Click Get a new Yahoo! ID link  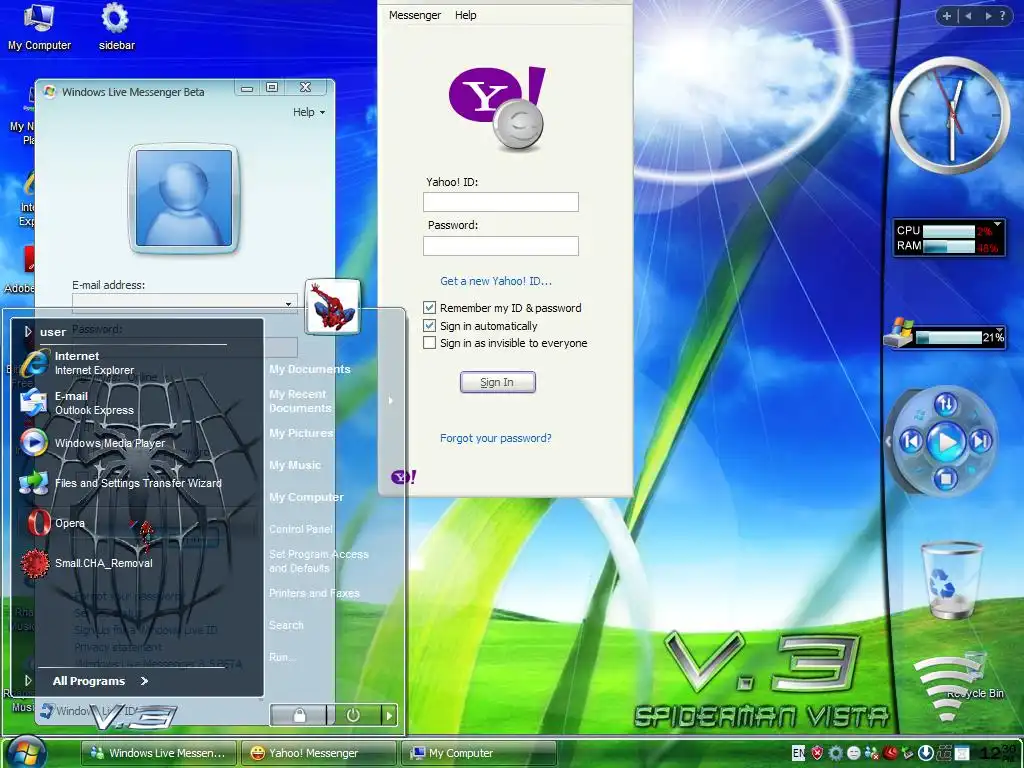click(496, 281)
